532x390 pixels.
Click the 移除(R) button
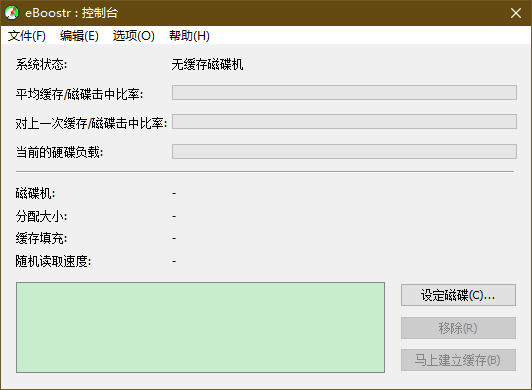point(458,328)
